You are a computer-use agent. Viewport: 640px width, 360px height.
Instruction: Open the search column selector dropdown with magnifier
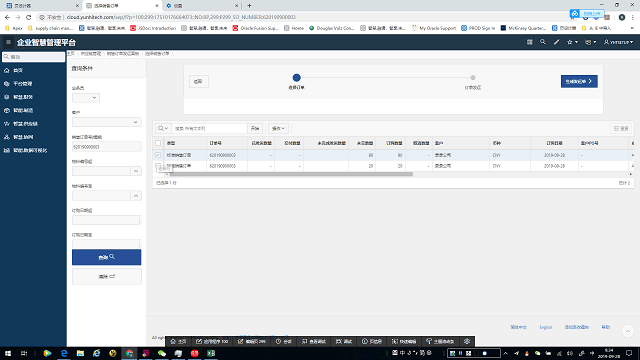coord(163,128)
